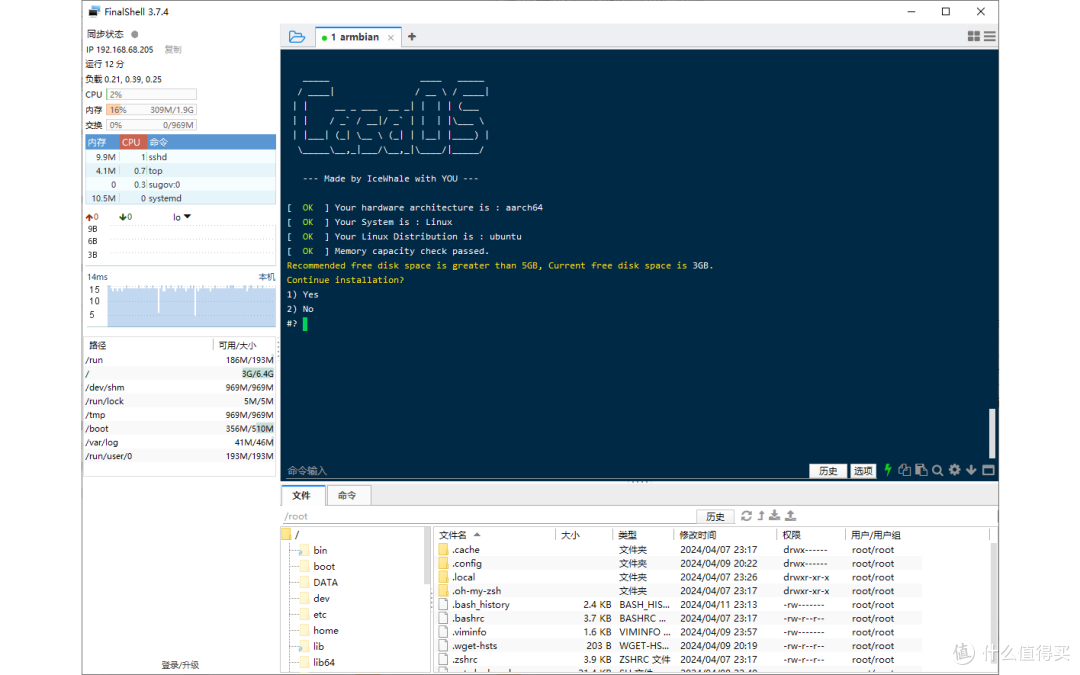The image size is (1080, 675).
Task: Go to parent directory arrow icon
Action: 761,515
